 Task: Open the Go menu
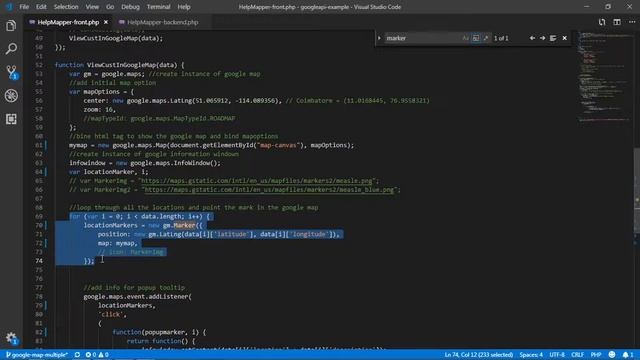(x=110, y=7)
